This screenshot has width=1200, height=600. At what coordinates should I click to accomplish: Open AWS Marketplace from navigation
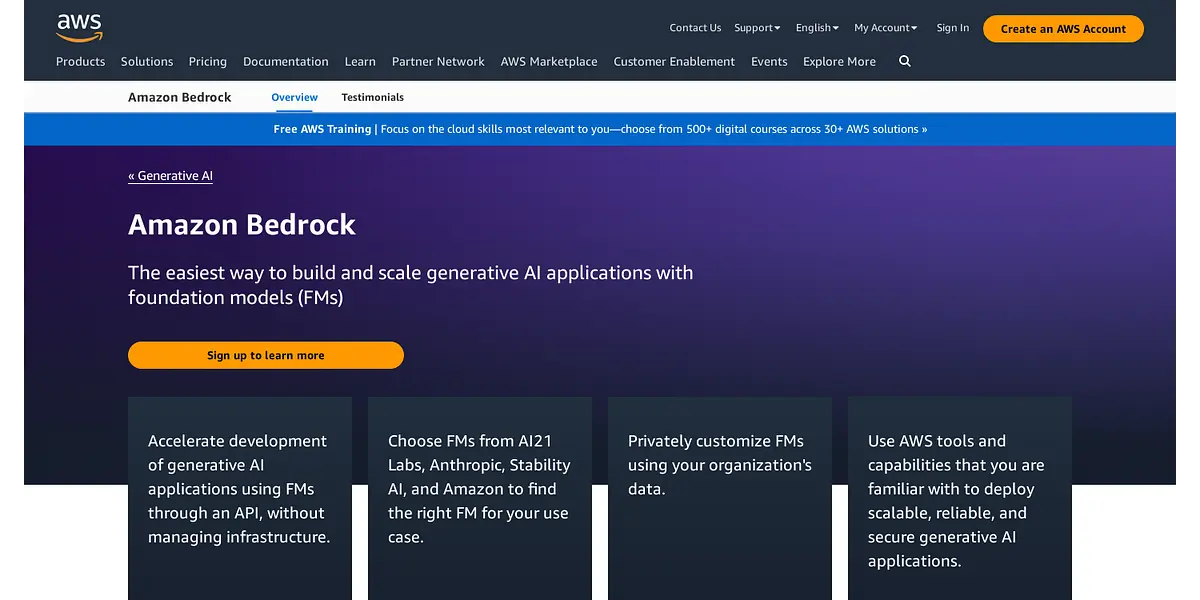549,61
